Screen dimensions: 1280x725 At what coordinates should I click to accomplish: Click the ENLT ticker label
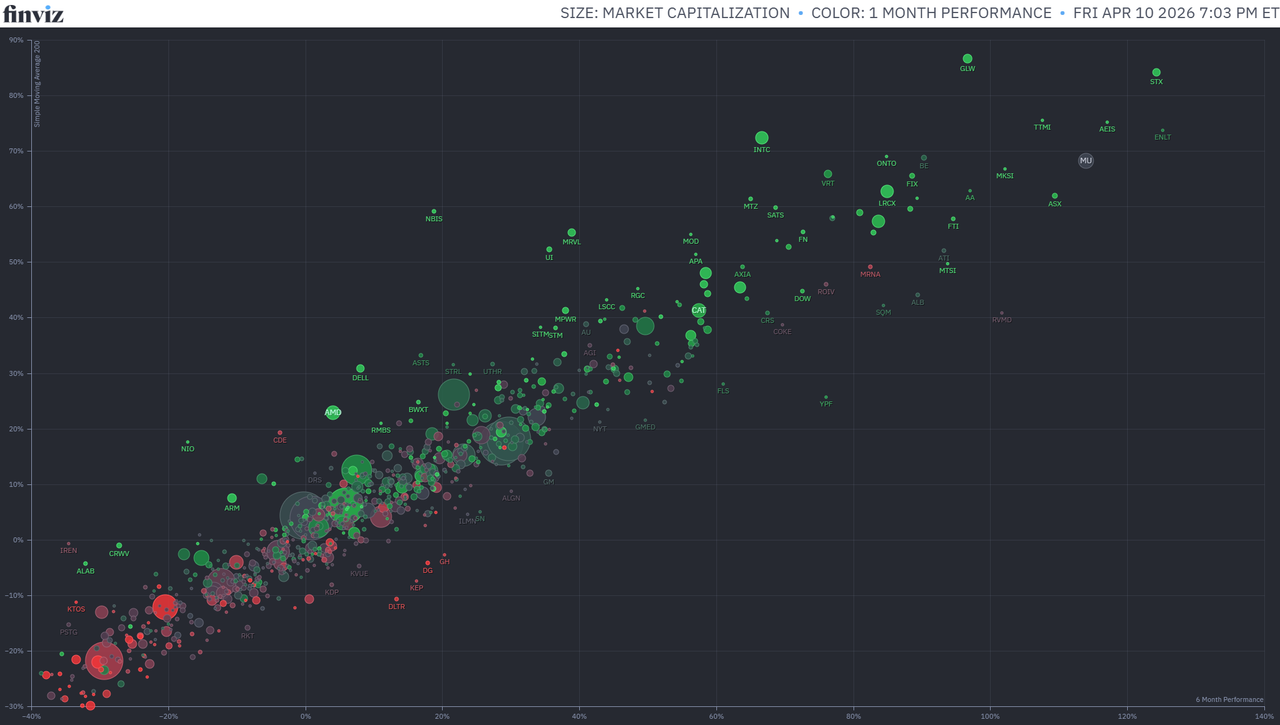click(x=1162, y=137)
